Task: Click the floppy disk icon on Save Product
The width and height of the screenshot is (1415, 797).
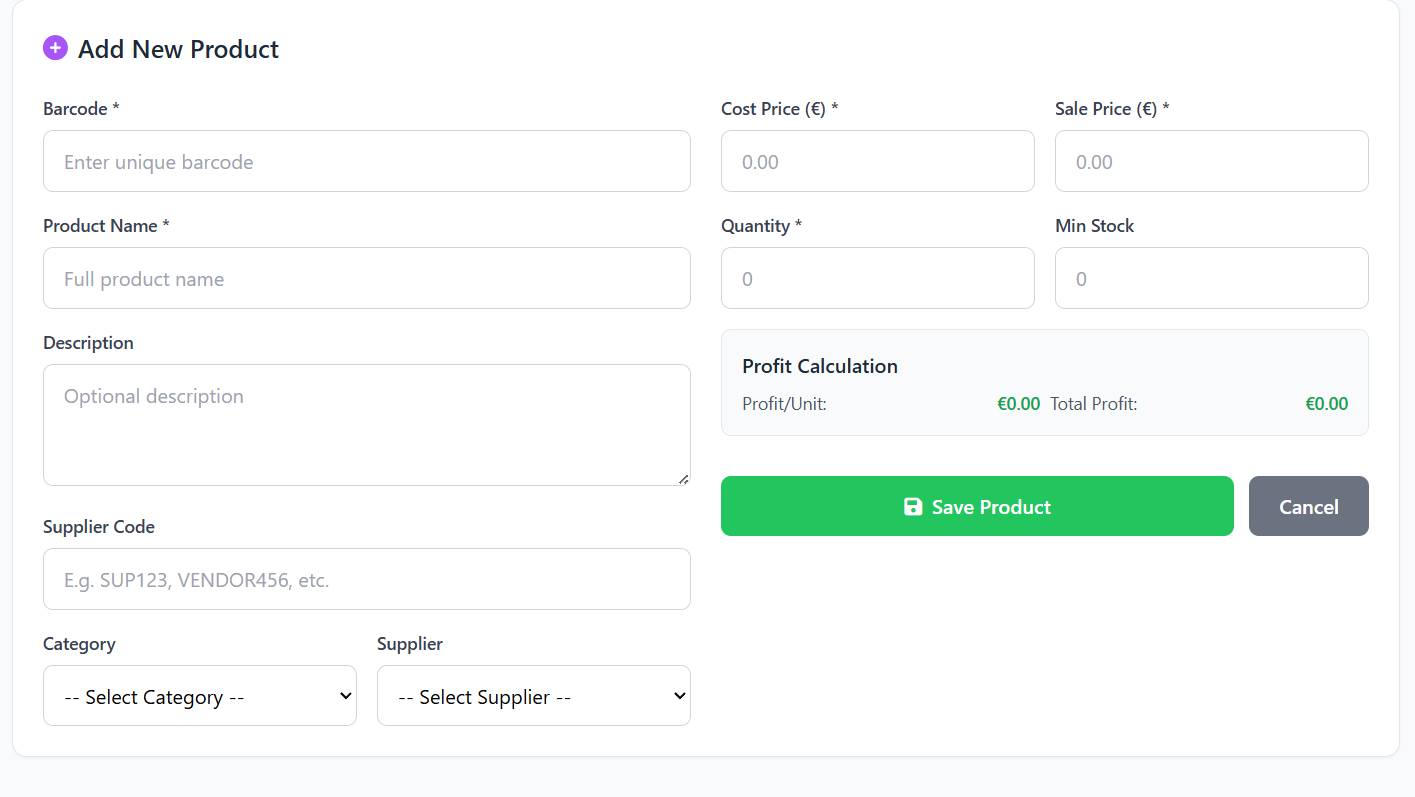Action: tap(912, 507)
